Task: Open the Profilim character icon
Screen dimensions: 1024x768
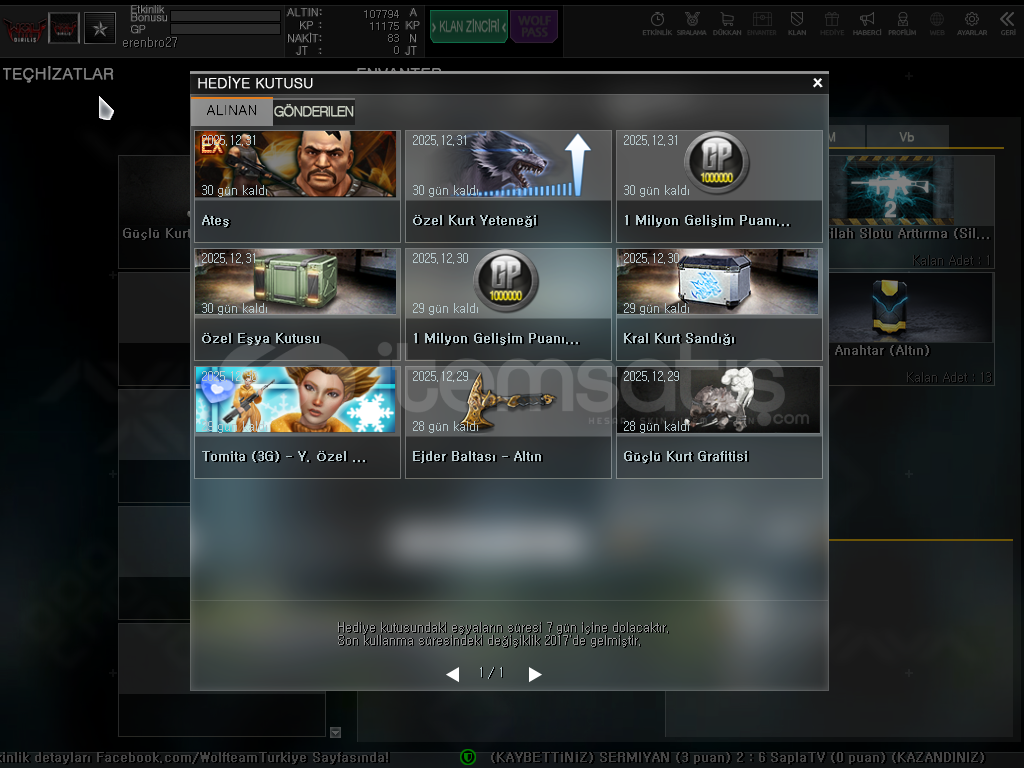Action: (902, 24)
